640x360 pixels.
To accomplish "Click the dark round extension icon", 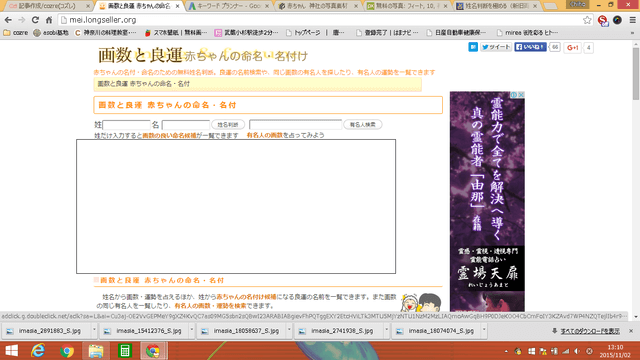I will pyautogui.click(x=617, y=20).
